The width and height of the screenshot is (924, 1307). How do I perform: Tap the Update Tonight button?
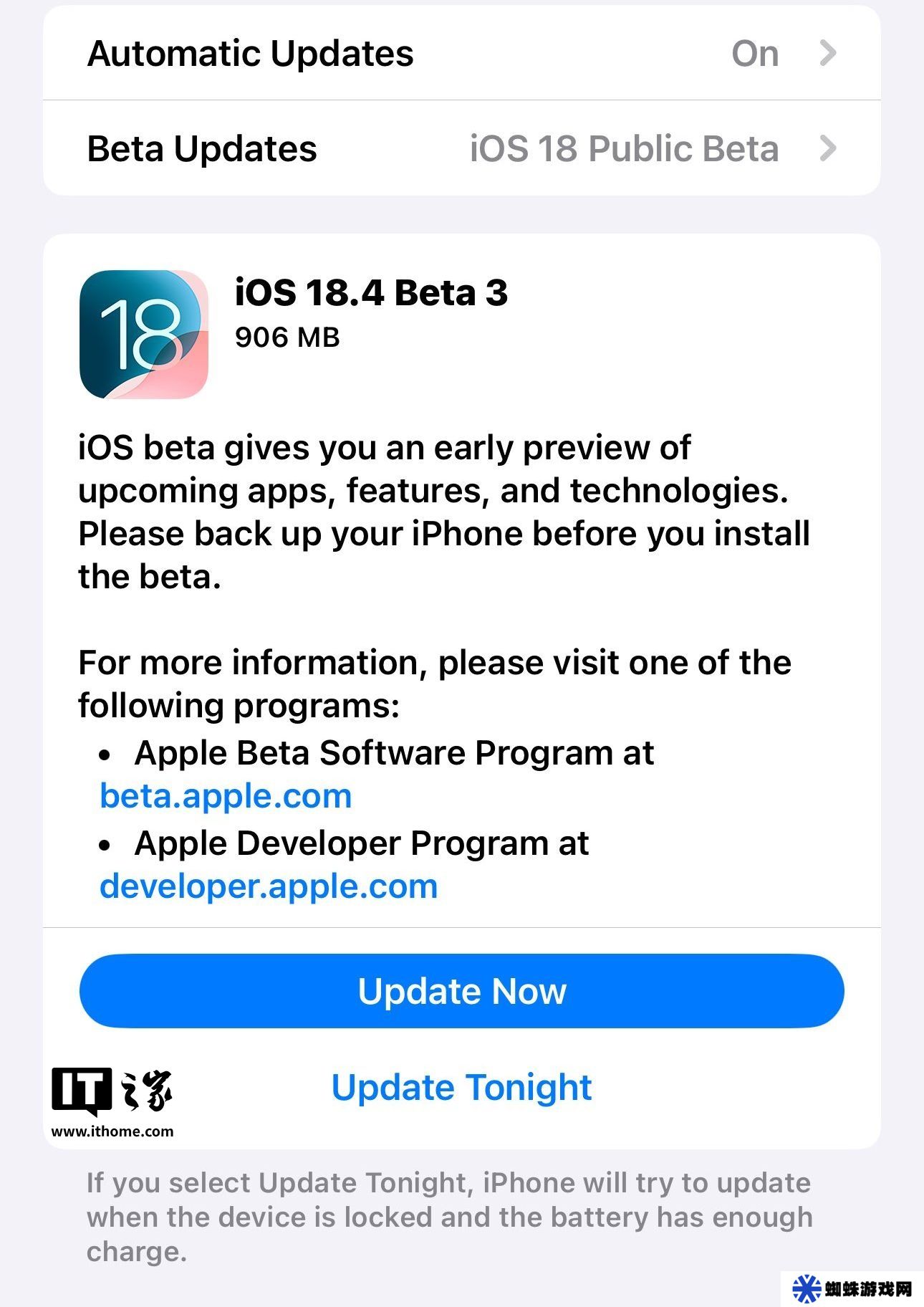462,1087
